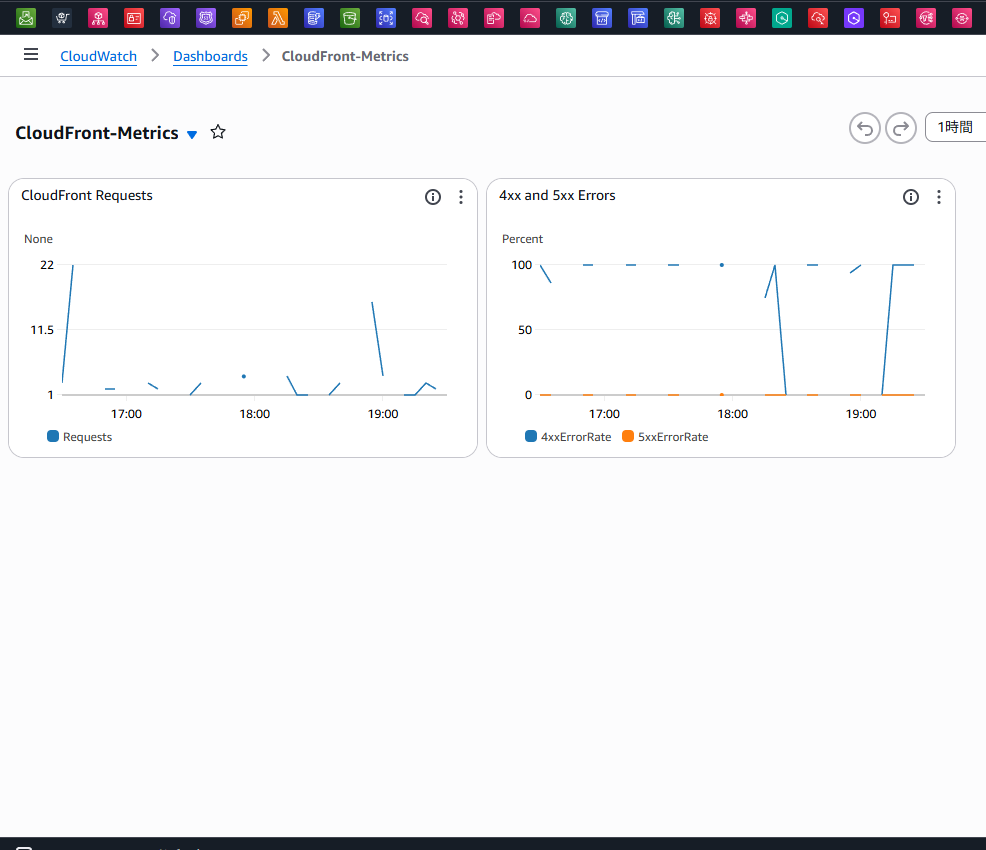
Task: Open the blue DynamoDB database shortcut icon
Action: 314,18
